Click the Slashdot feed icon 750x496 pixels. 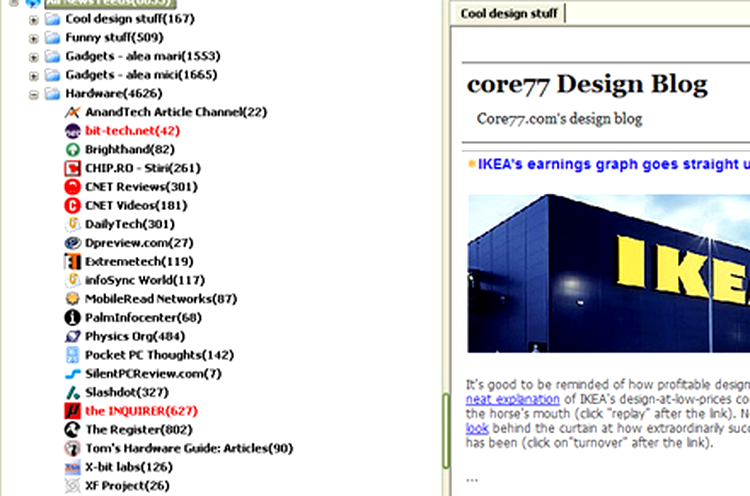[x=72, y=392]
